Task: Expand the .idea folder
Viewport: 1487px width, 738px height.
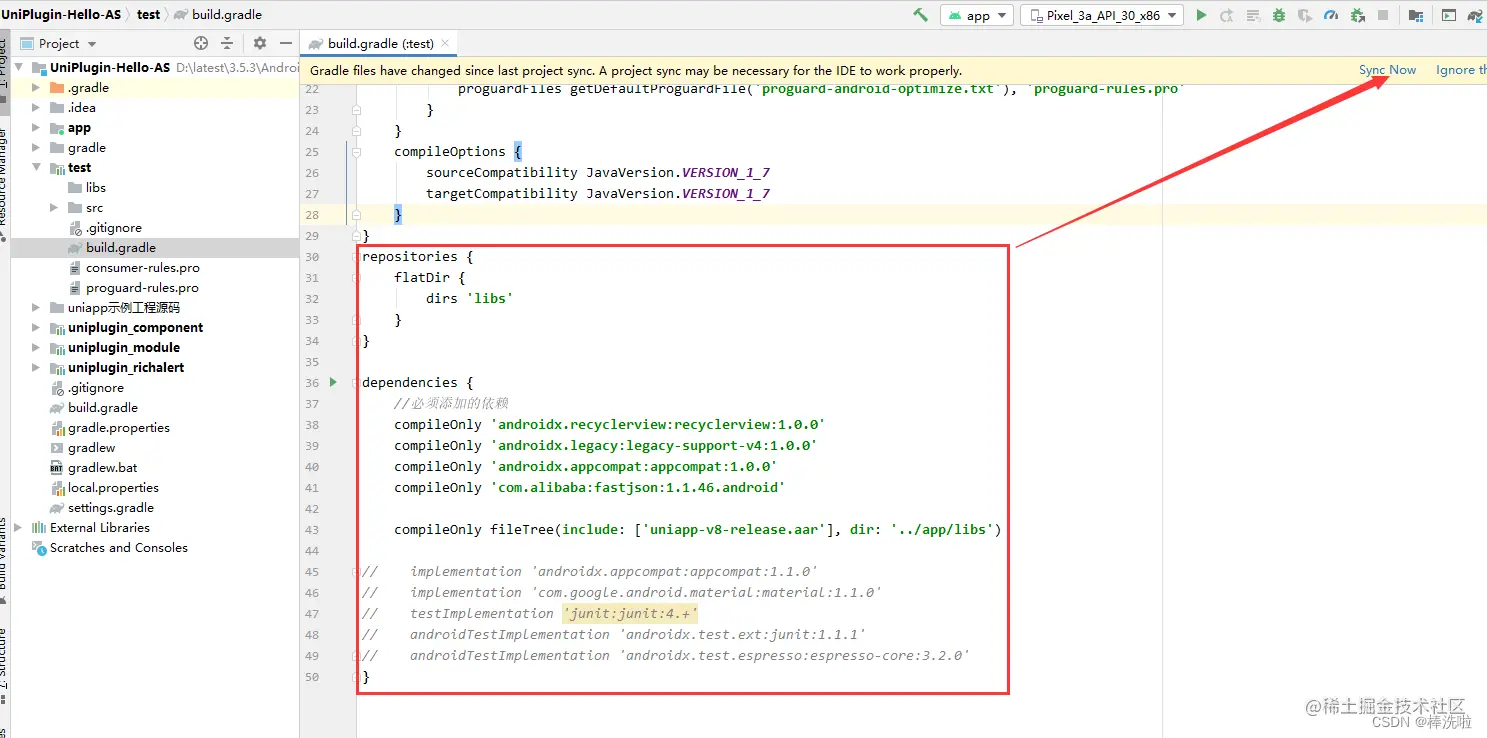Action: point(36,108)
